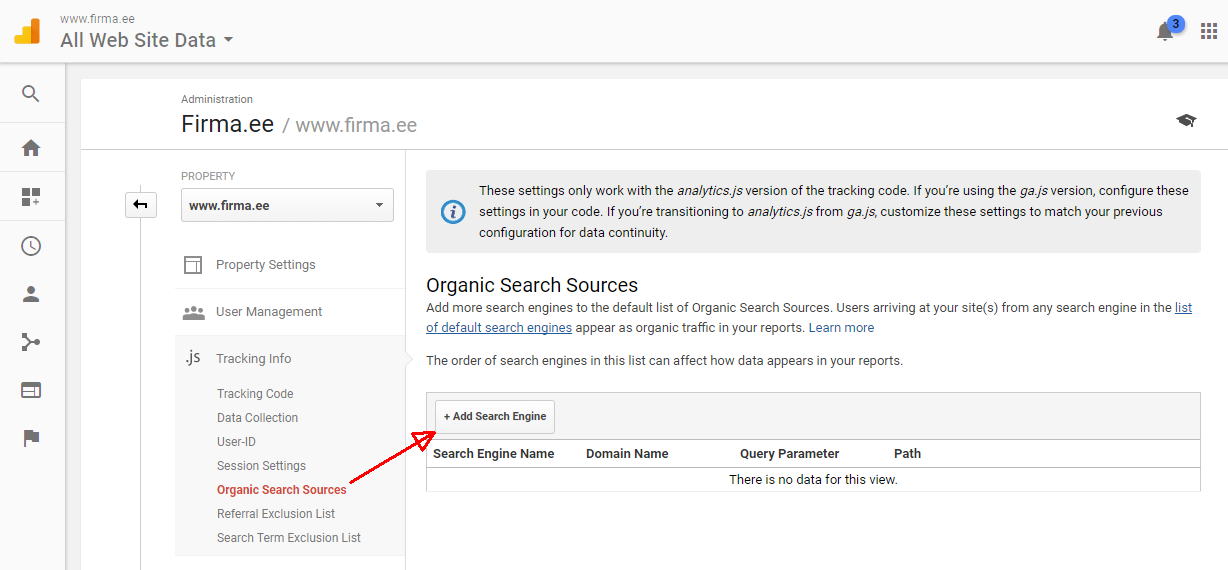Open Real-Time clock sidebar icon
The image size is (1228, 570).
tap(31, 246)
